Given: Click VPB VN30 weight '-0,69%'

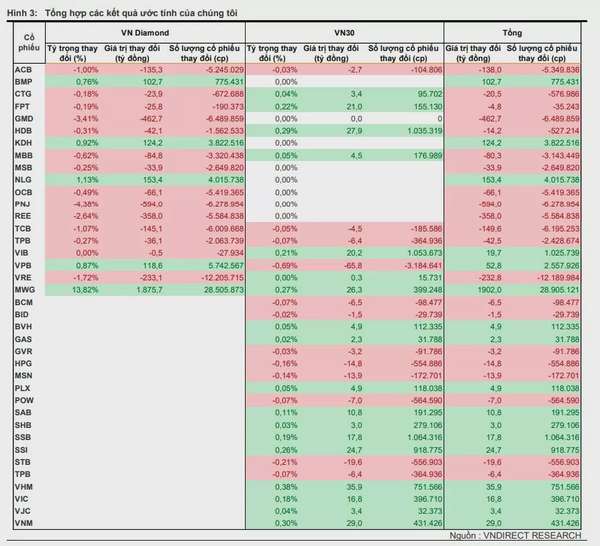Looking at the screenshot, I should [285, 266].
